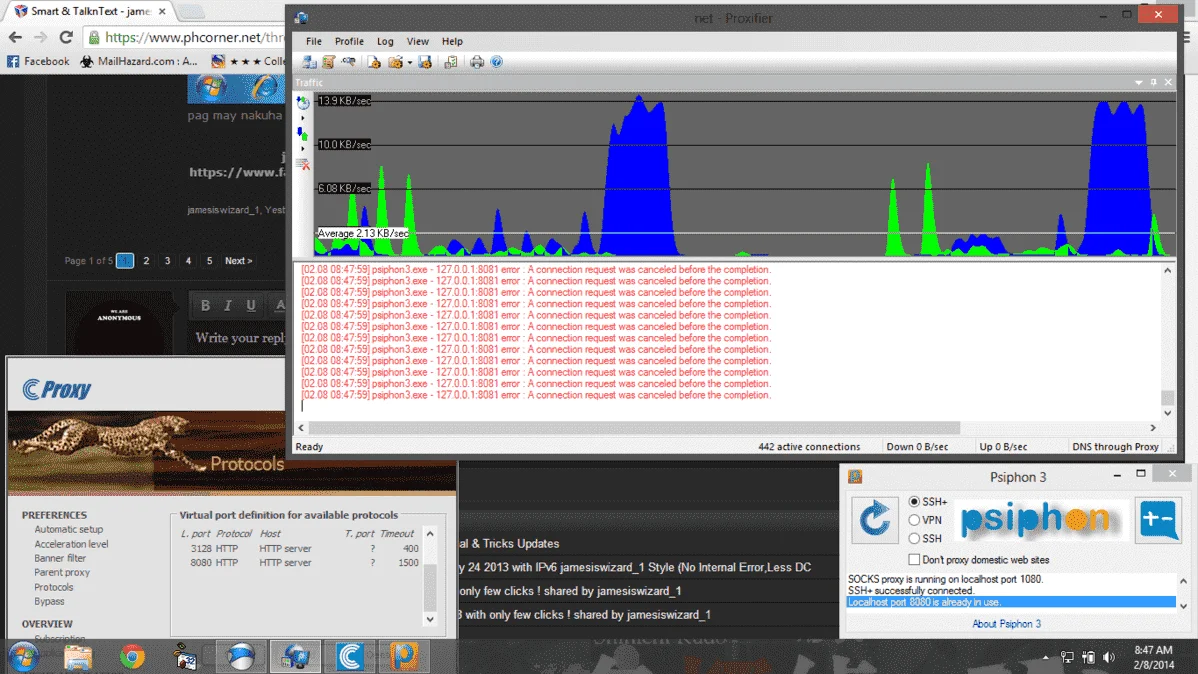
Task: Go back in Chrome browser
Action: click(15, 37)
